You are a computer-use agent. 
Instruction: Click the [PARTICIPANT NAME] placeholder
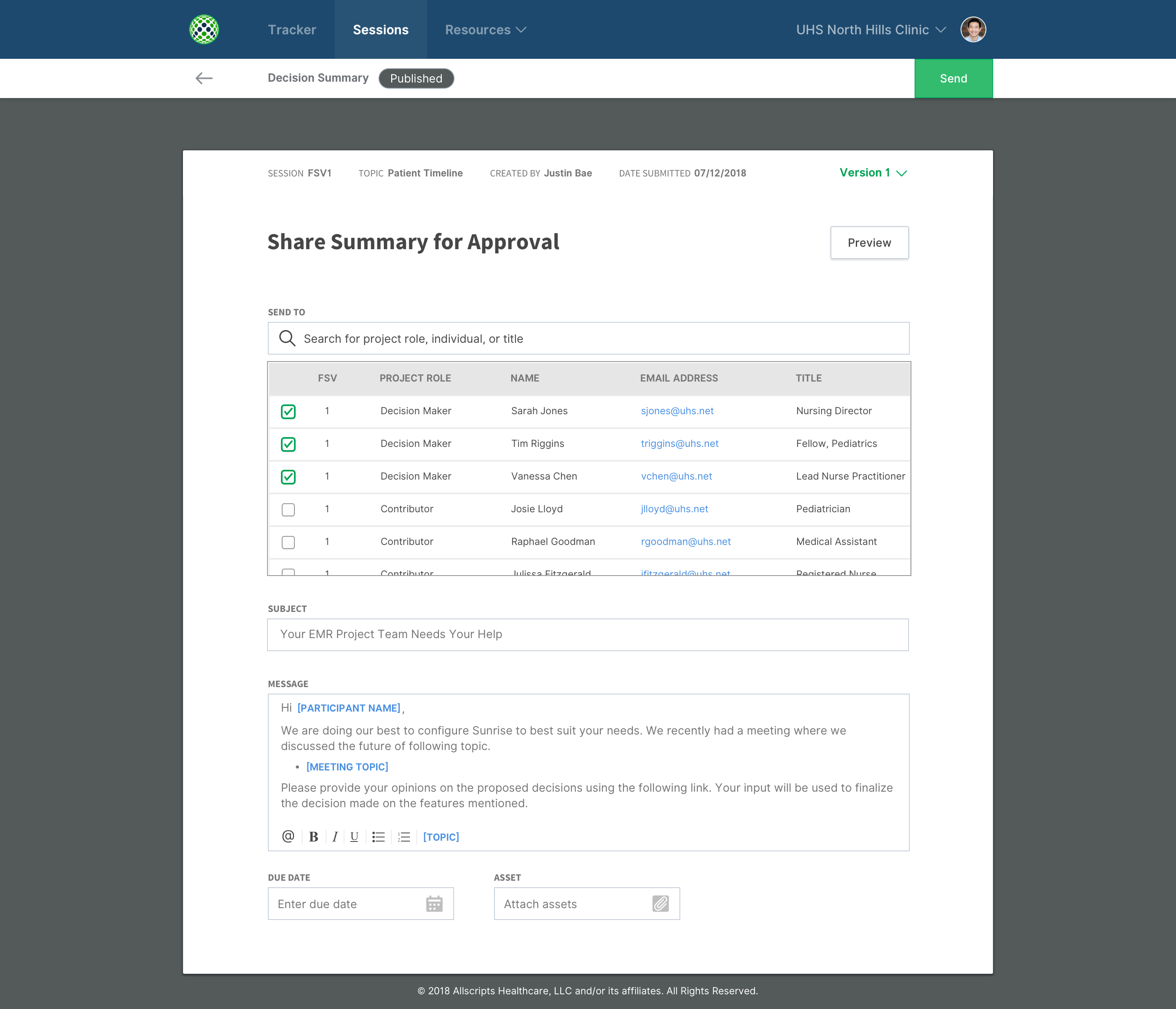pos(349,708)
